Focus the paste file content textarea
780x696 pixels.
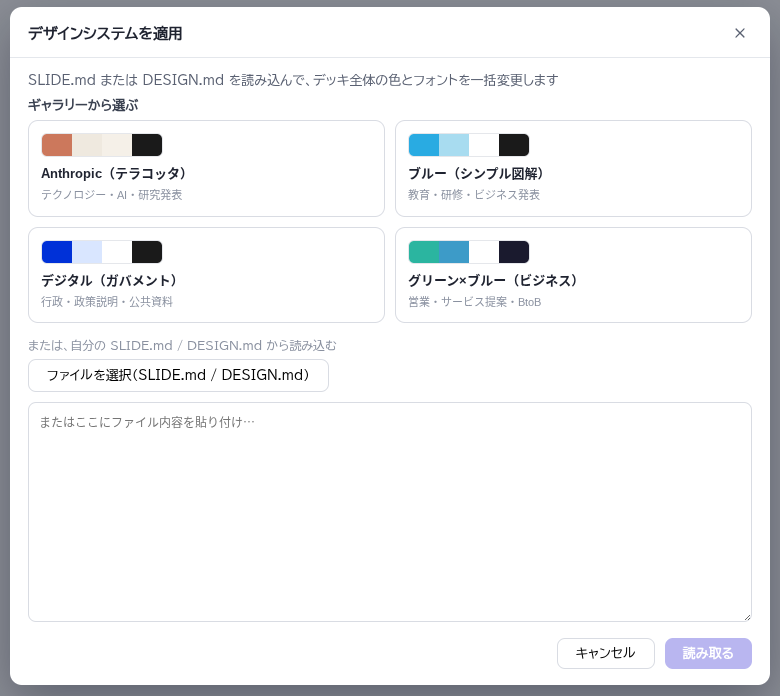click(390, 512)
